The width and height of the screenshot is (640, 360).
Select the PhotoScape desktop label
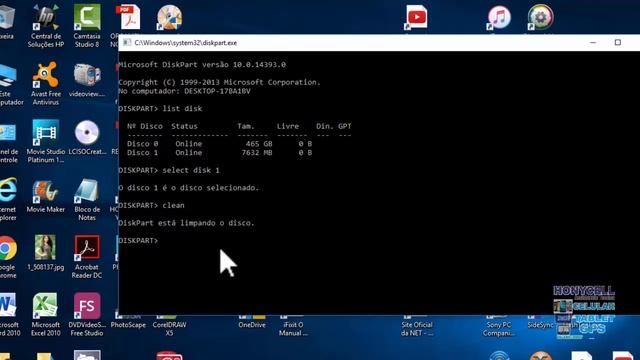point(128,325)
